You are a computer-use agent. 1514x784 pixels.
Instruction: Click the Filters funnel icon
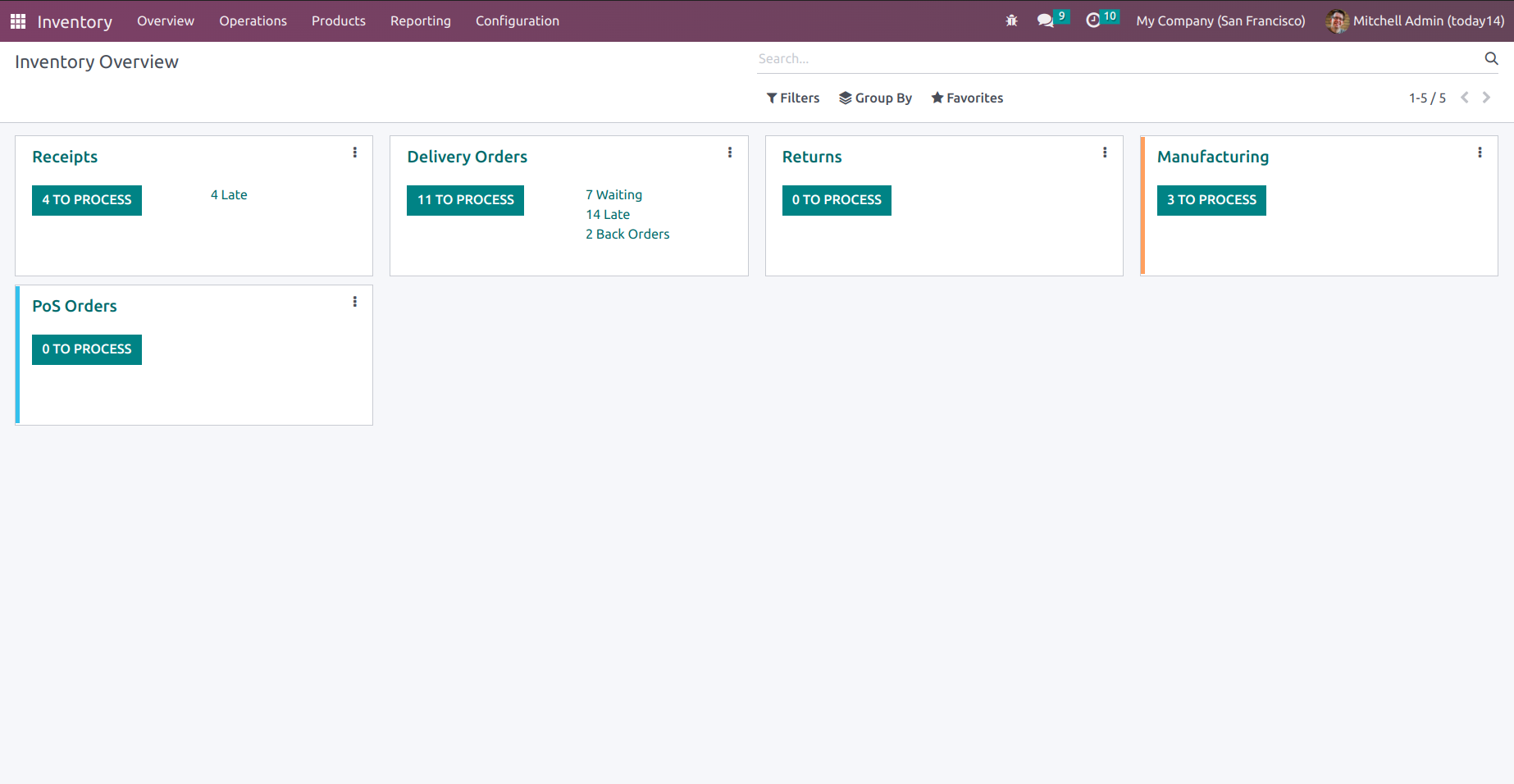pyautogui.click(x=770, y=98)
